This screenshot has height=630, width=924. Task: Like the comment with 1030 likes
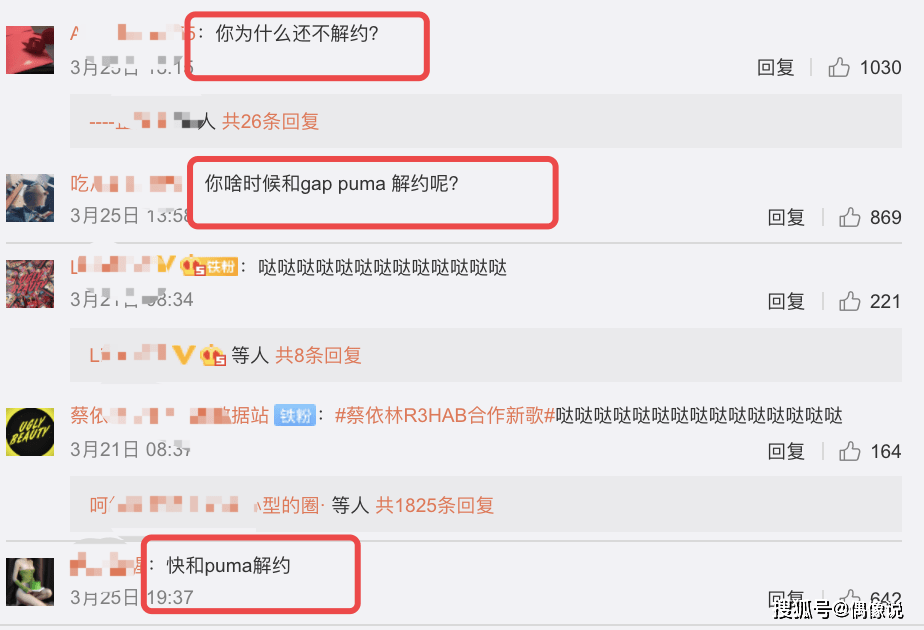[839, 67]
